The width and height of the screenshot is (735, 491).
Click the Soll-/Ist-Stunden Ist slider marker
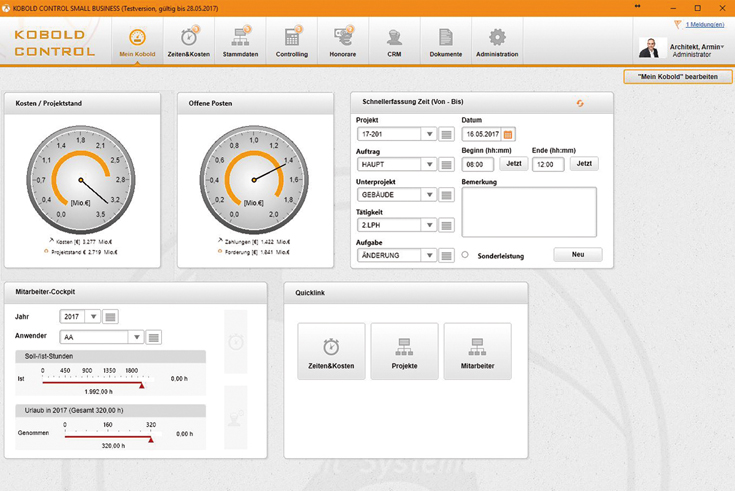(142, 384)
